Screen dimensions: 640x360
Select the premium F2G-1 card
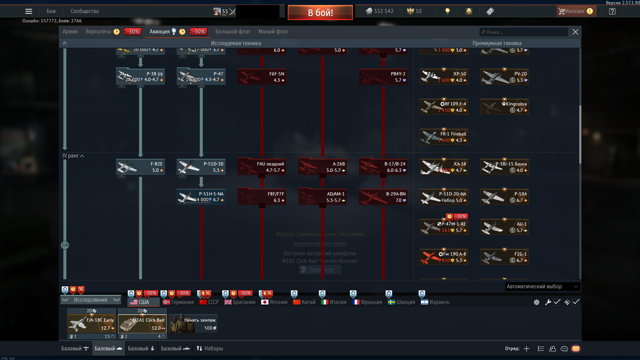pyautogui.click(x=504, y=257)
